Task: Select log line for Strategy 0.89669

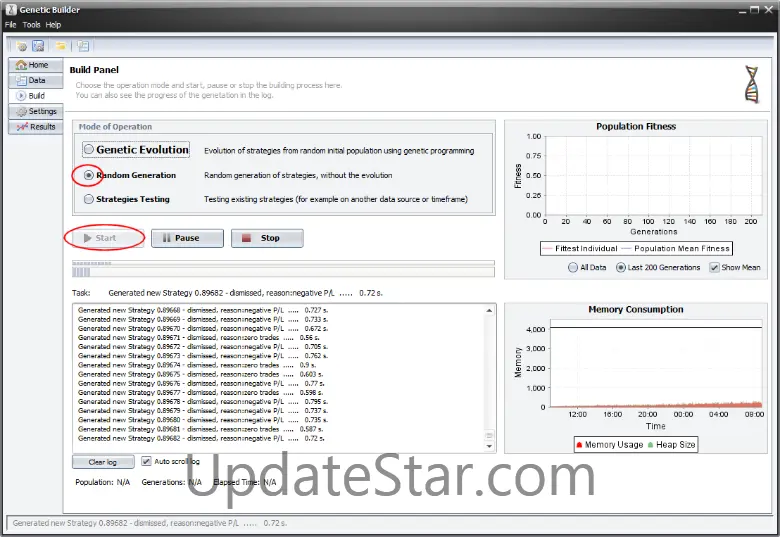Action: pyautogui.click(x=203, y=319)
